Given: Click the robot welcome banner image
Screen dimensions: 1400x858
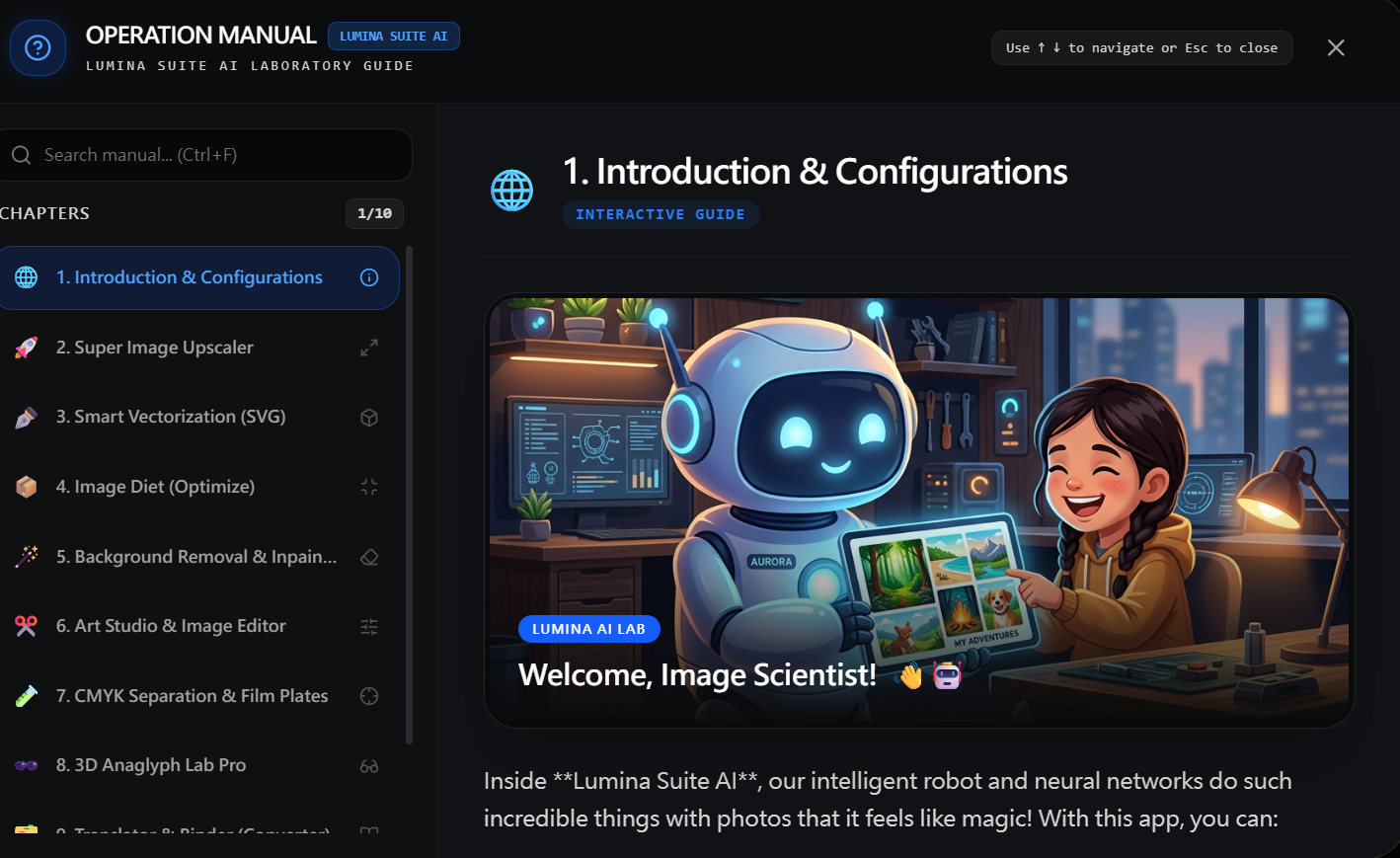Looking at the screenshot, I should [919, 511].
